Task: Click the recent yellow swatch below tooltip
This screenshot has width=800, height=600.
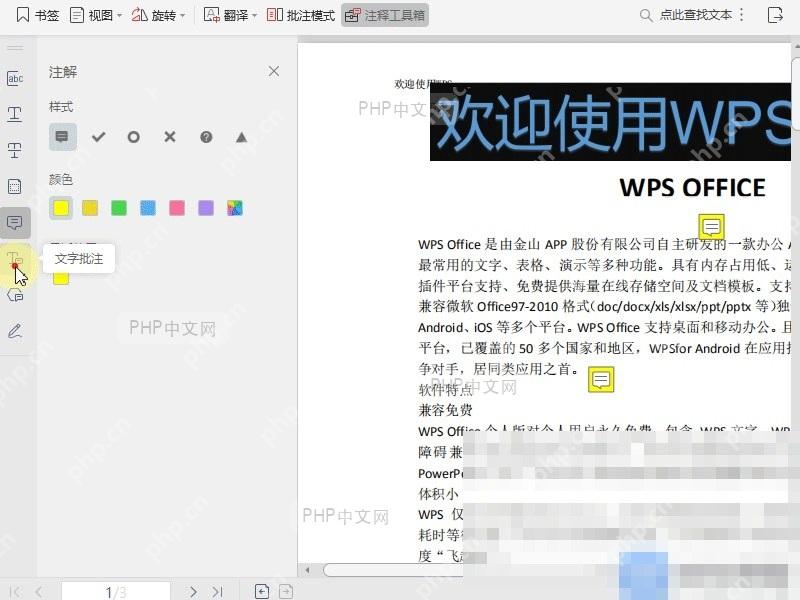Action: [x=61, y=279]
